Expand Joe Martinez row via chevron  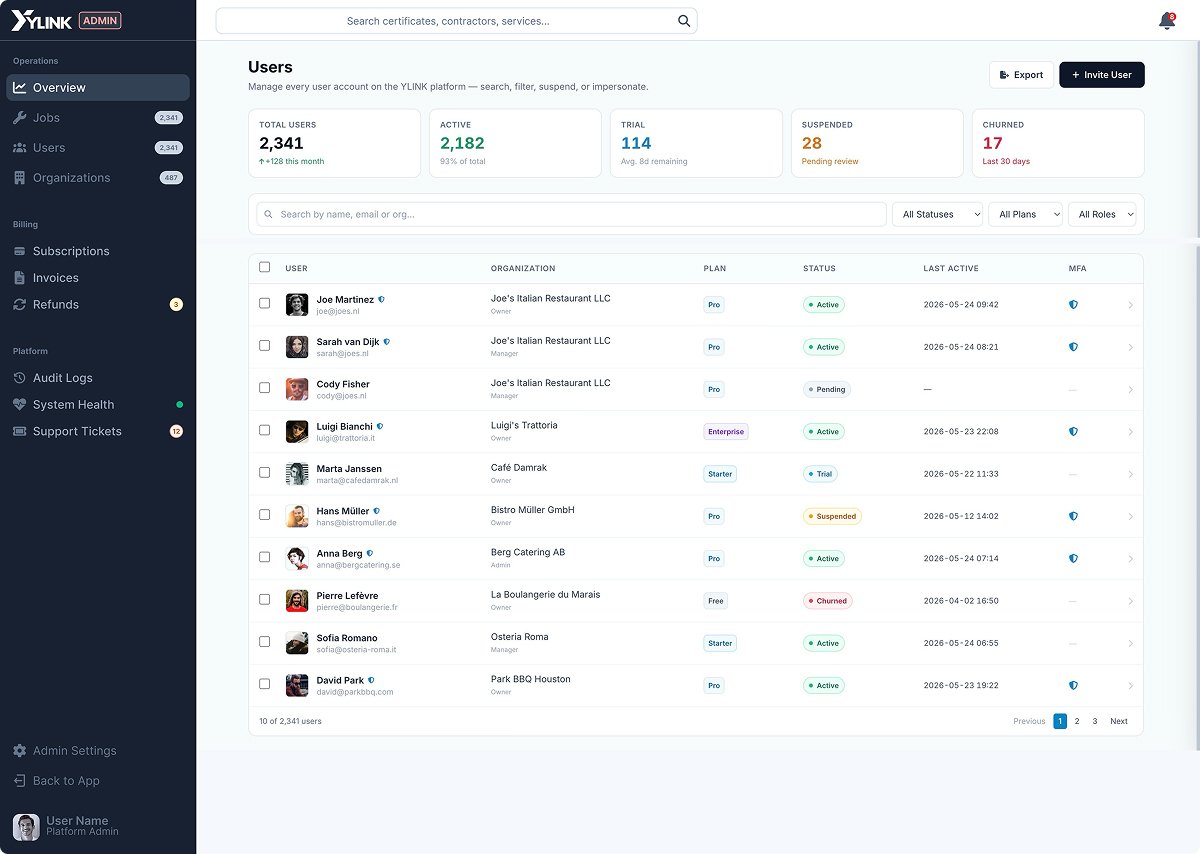1130,305
